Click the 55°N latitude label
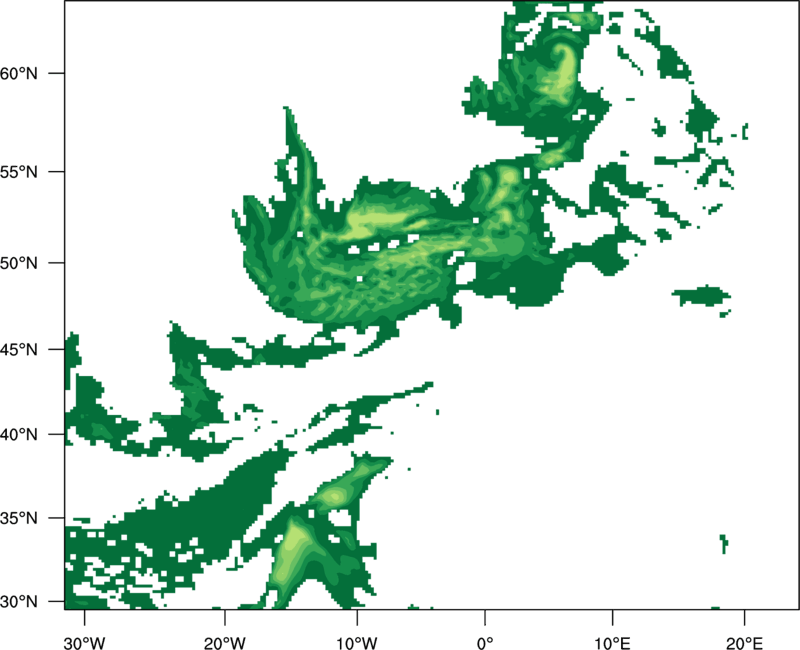The image size is (800, 650). click(x=19, y=172)
